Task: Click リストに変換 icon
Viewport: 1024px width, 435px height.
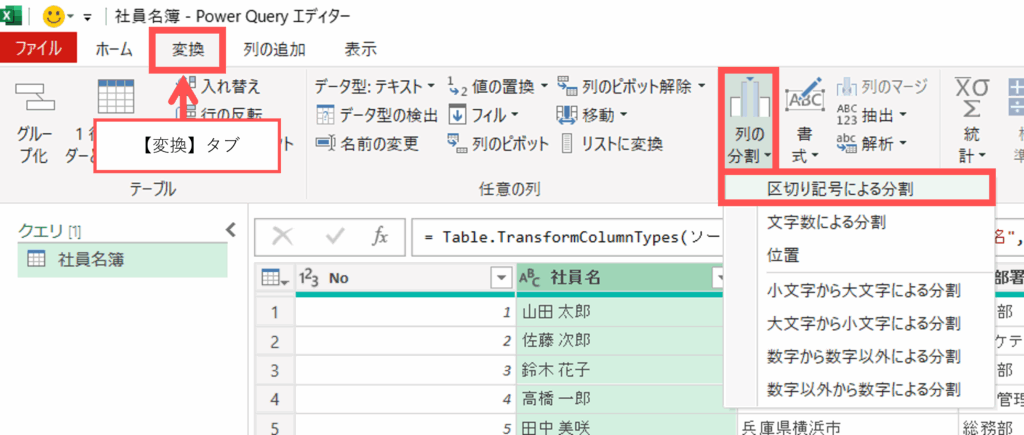Action: pos(568,144)
